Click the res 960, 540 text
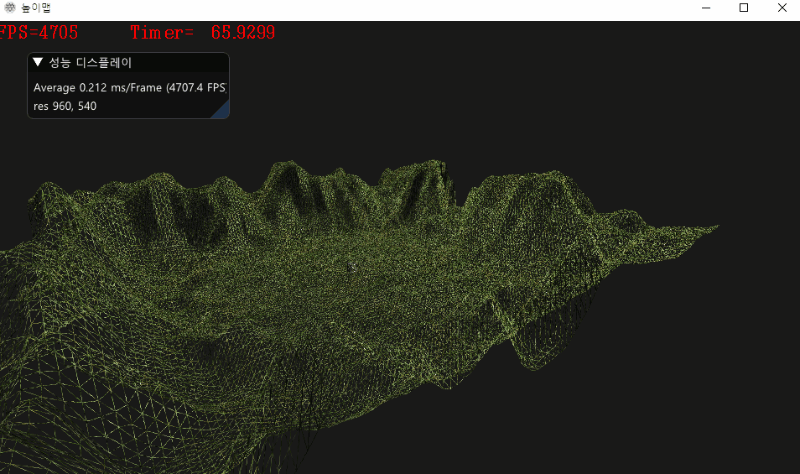800x474 pixels. 65,106
